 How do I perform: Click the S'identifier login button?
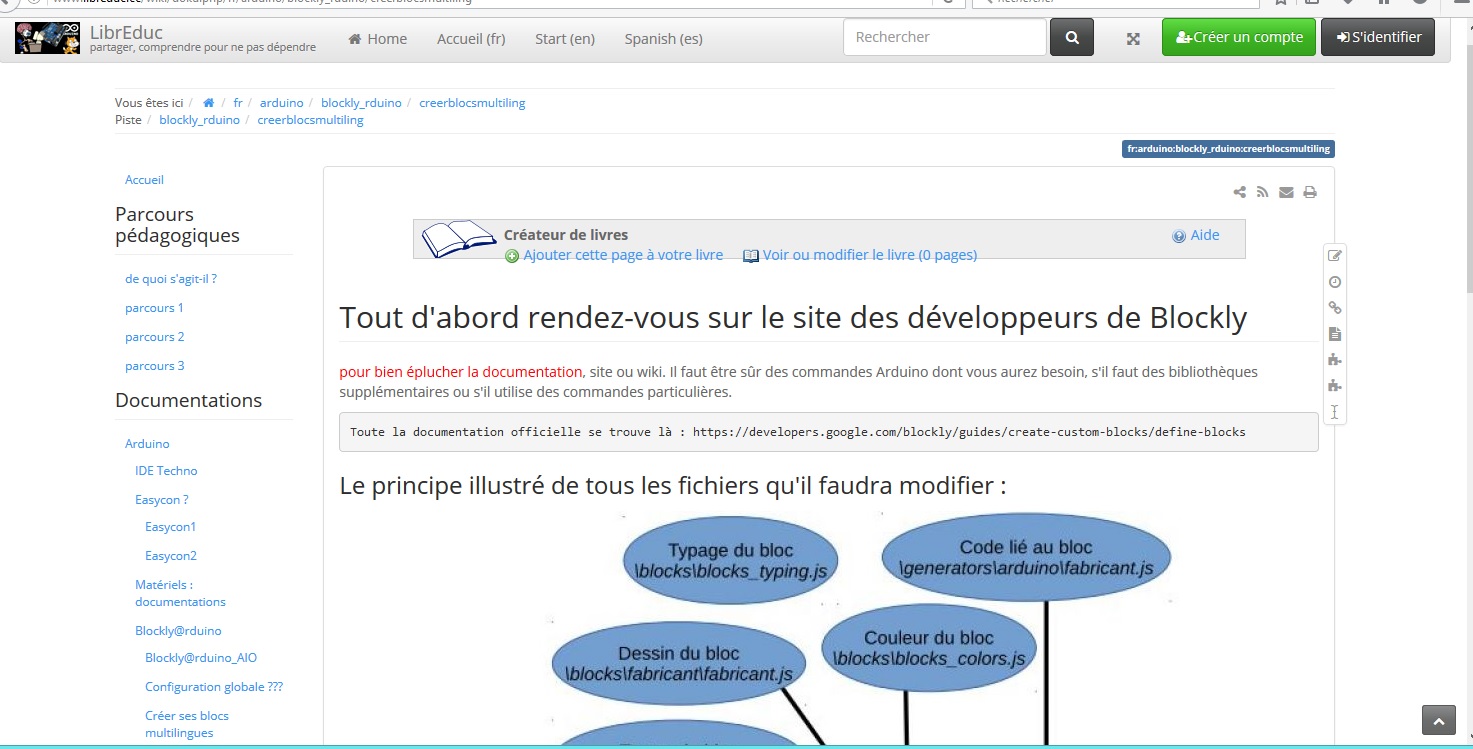1378,37
